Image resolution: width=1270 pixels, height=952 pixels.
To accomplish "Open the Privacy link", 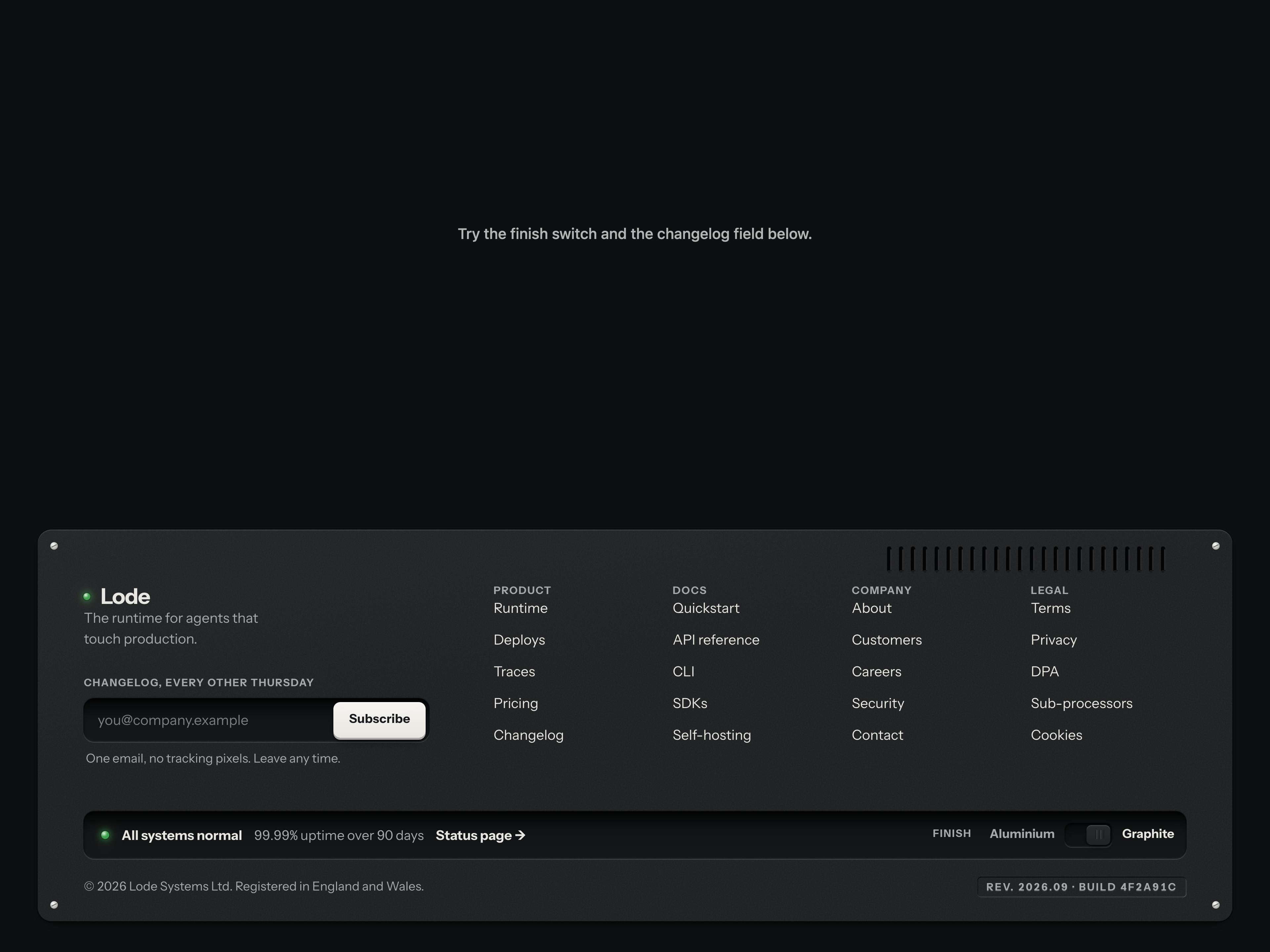I will click(x=1054, y=640).
